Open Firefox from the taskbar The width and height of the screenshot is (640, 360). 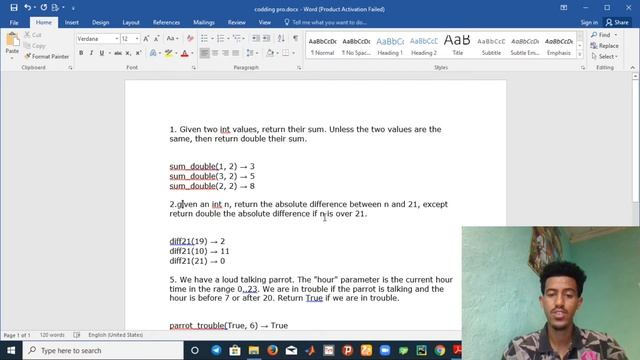(x=272, y=351)
